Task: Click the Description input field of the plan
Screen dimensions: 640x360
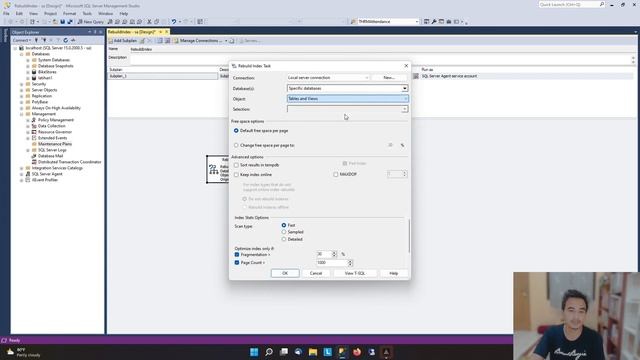Action: 380,59
